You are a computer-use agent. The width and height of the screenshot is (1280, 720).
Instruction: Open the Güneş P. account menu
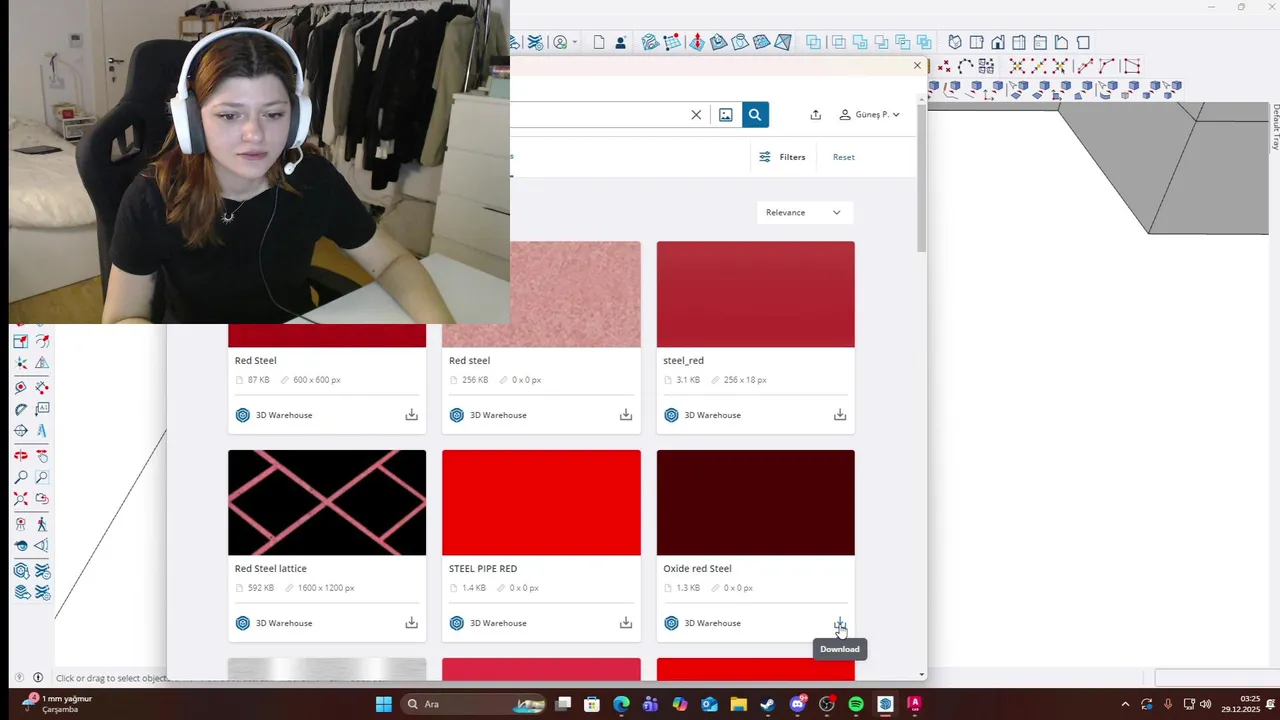(x=869, y=115)
